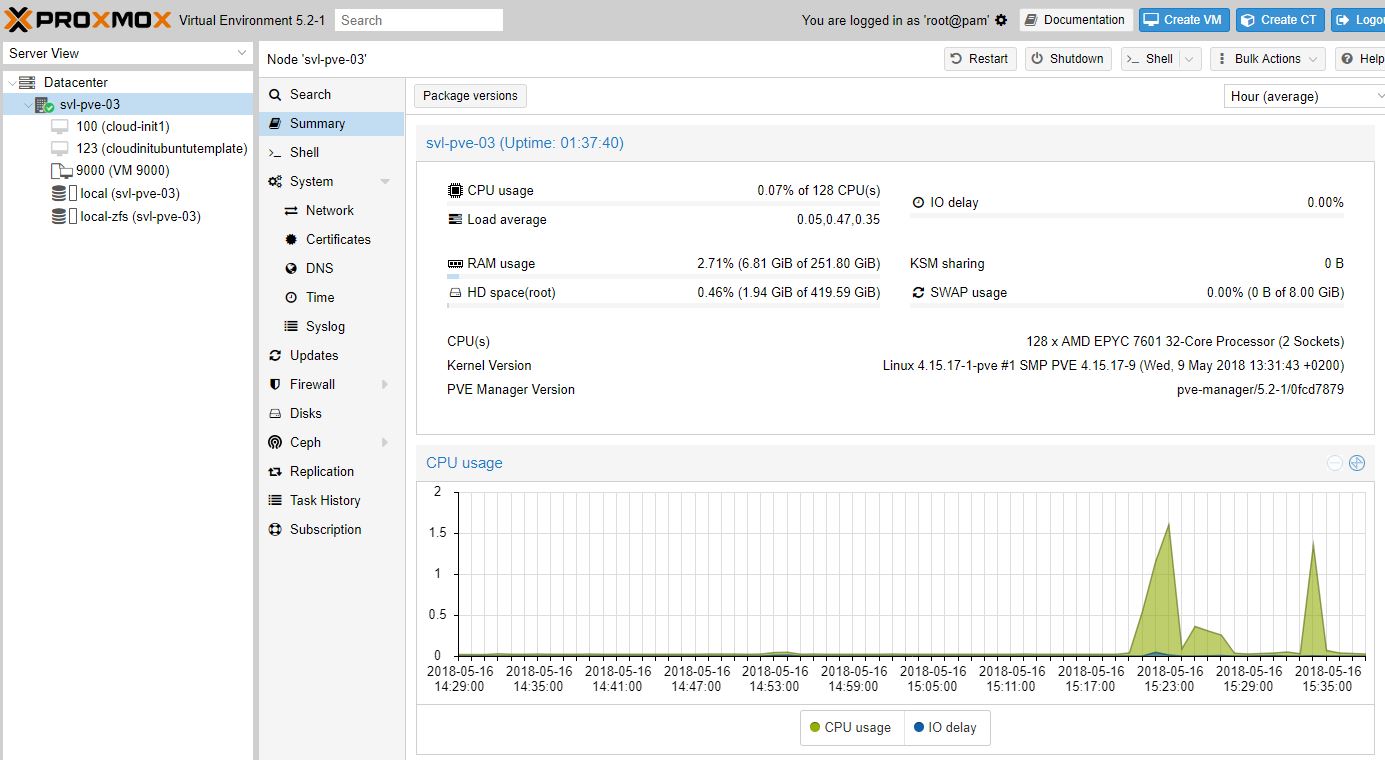Image resolution: width=1385 pixels, height=760 pixels.
Task: Click the Package versions button
Action: coord(470,96)
